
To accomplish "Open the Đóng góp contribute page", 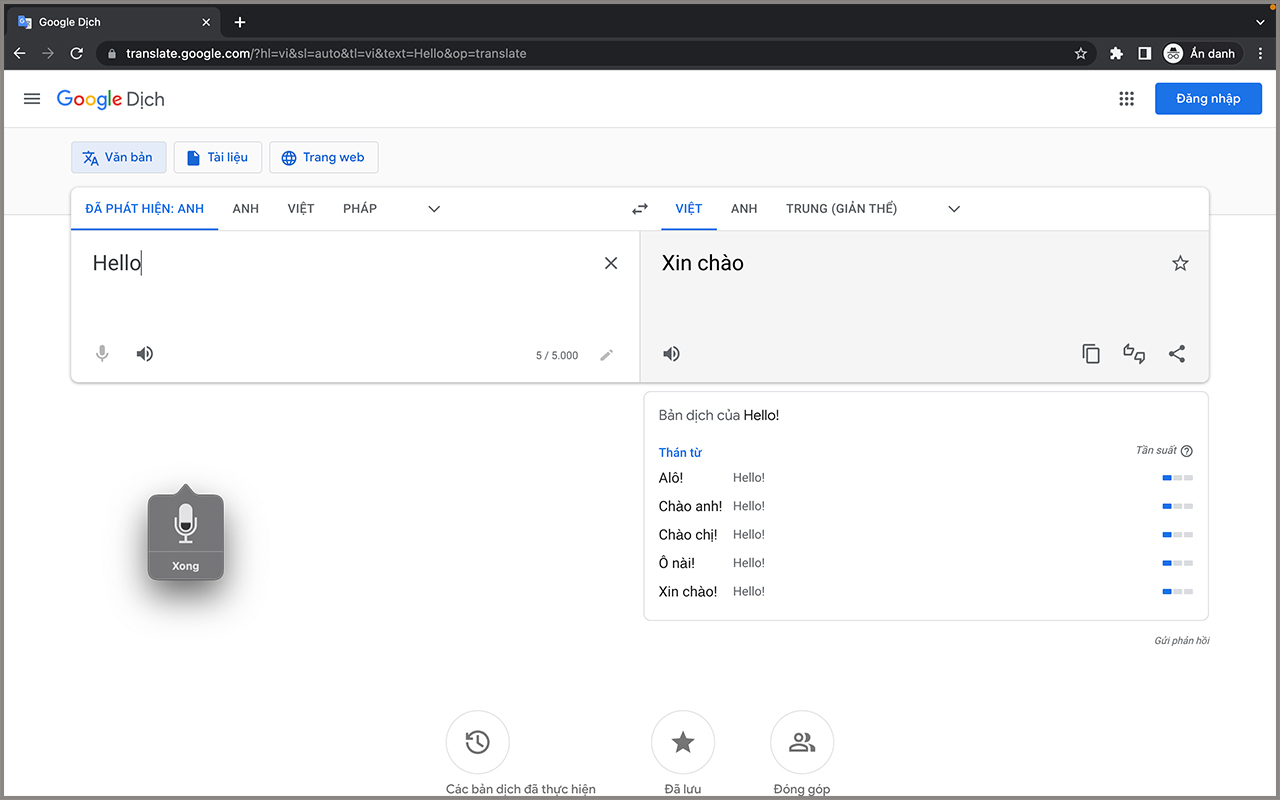I will click(802, 742).
